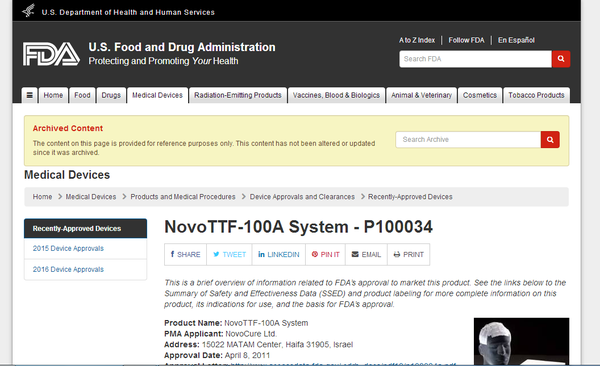This screenshot has width=600, height=366.
Task: Open the hamburger menu icon tab
Action: tap(29, 95)
